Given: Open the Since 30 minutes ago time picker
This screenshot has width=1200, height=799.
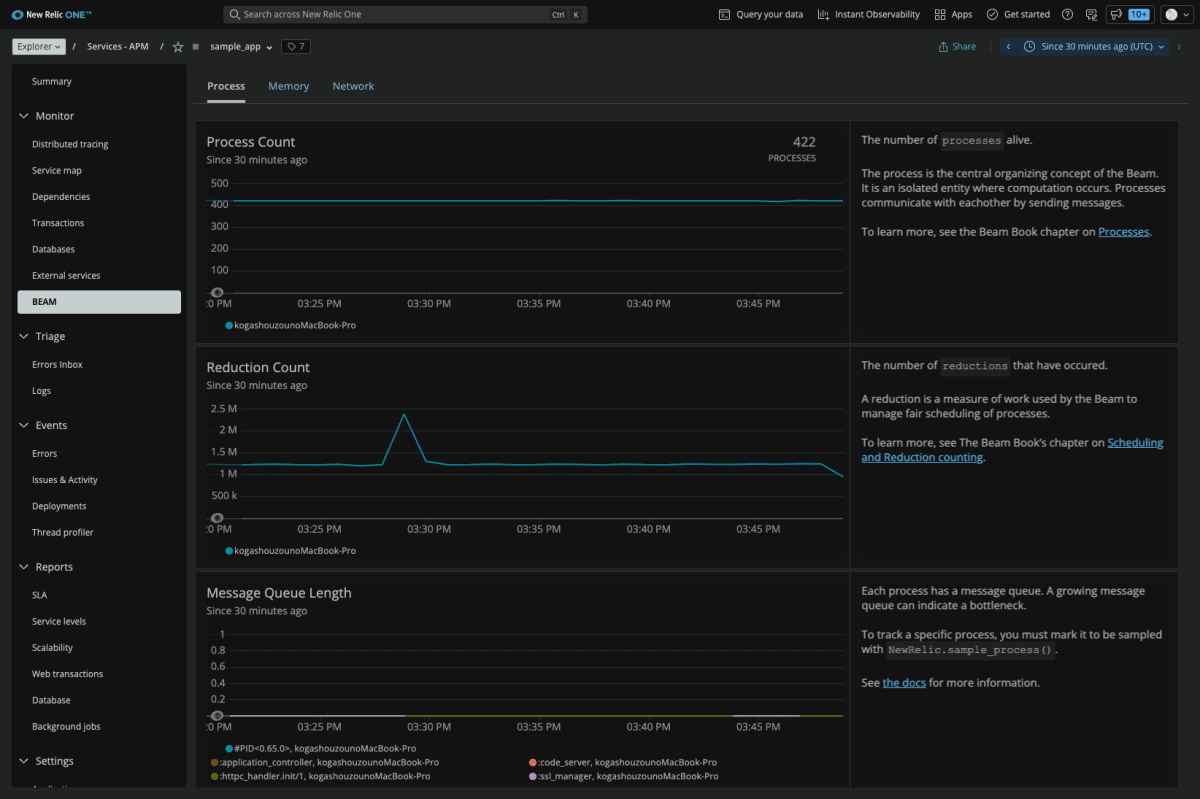Looking at the screenshot, I should point(1094,47).
